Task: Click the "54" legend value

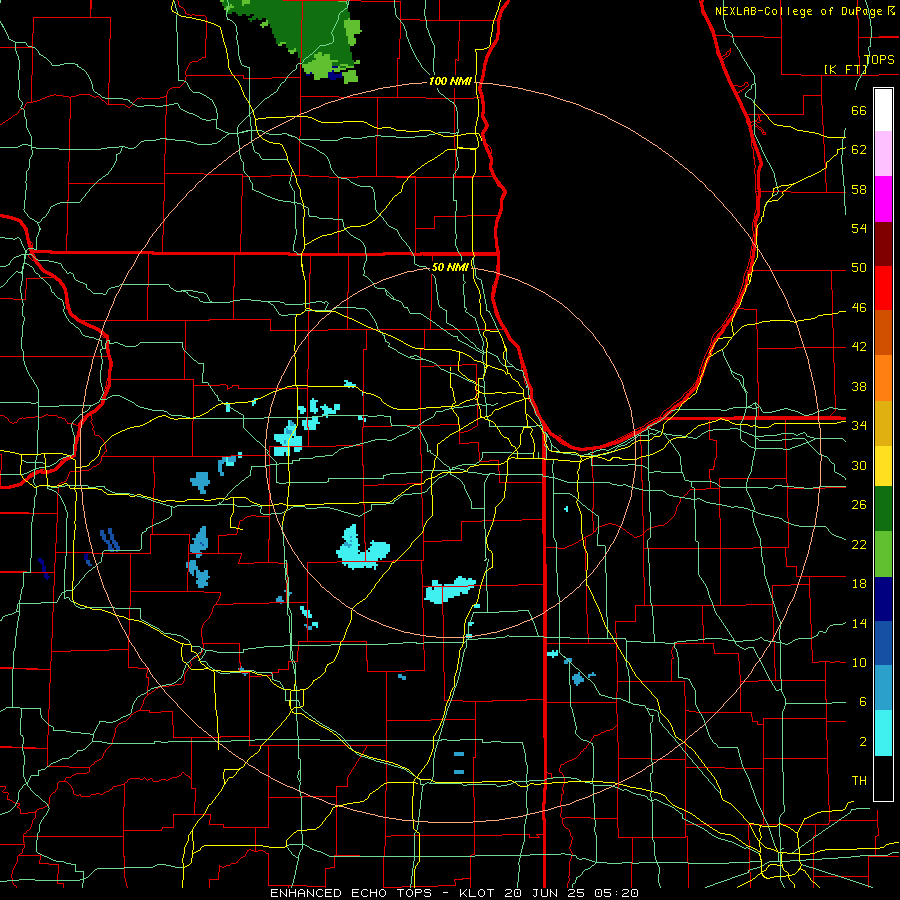Action: click(859, 228)
